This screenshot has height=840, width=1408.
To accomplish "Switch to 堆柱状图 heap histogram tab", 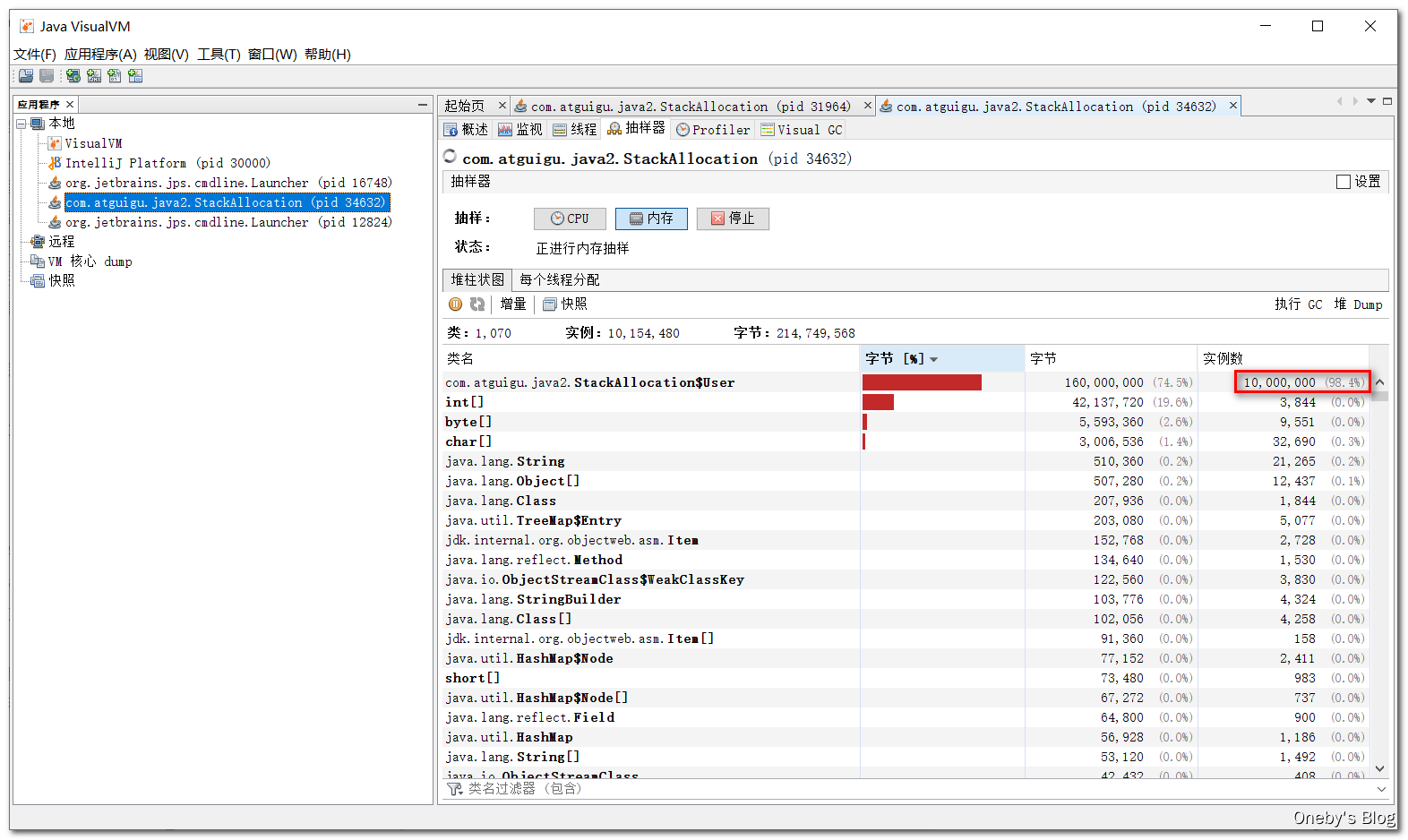I will pyautogui.click(x=477, y=280).
